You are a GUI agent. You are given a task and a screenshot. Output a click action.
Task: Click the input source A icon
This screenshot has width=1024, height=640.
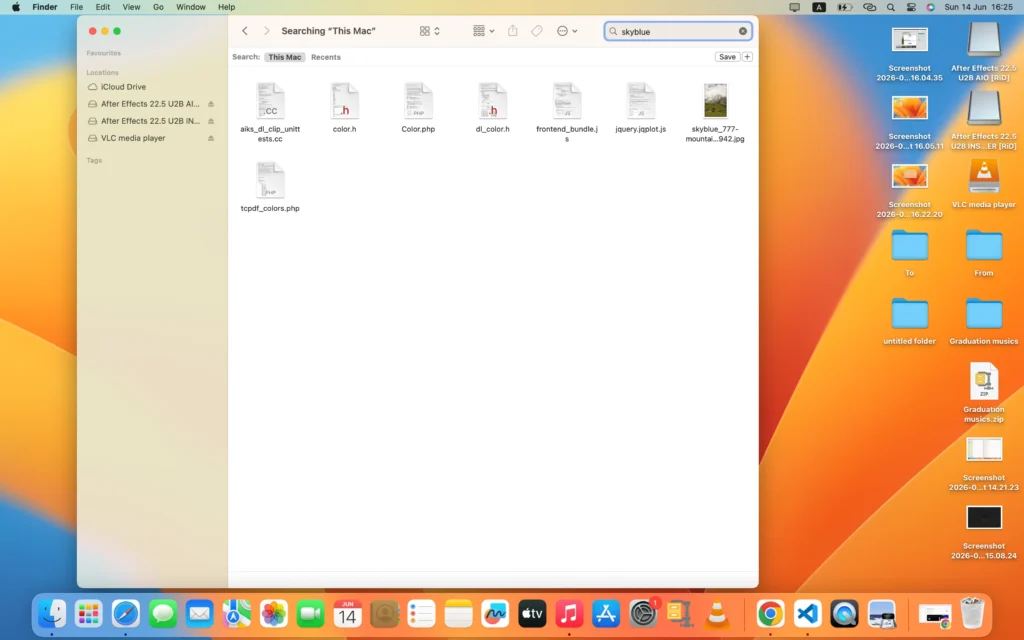[819, 7]
